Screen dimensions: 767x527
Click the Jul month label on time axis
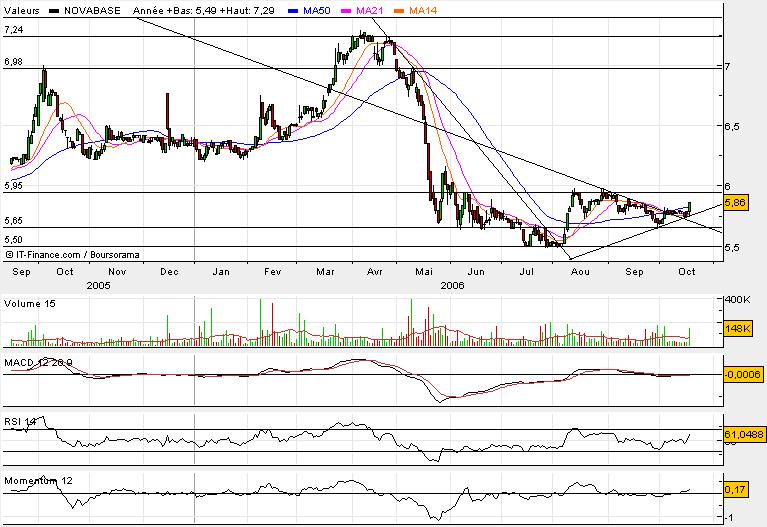[526, 272]
